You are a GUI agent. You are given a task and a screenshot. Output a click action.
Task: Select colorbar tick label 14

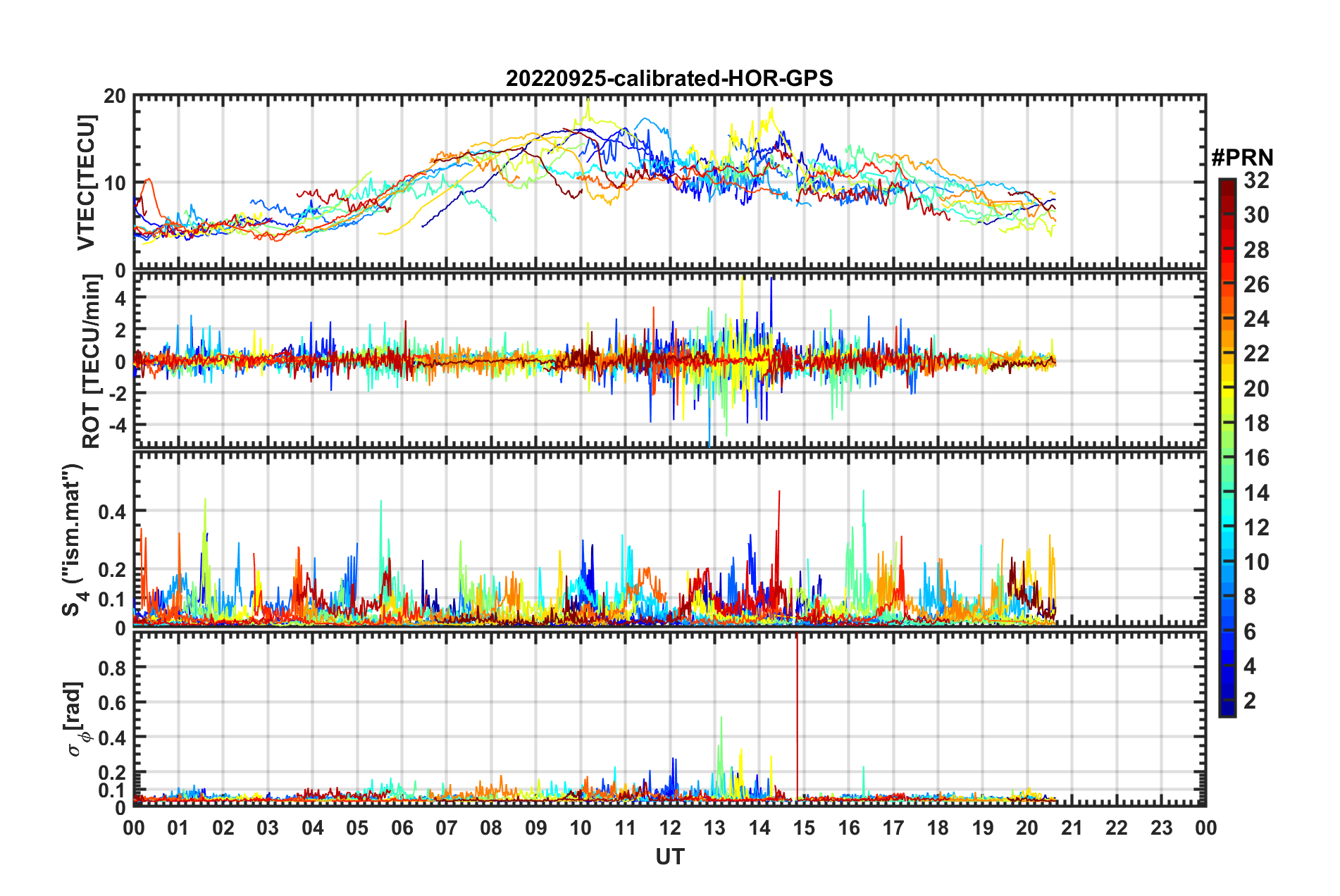(x=1256, y=493)
